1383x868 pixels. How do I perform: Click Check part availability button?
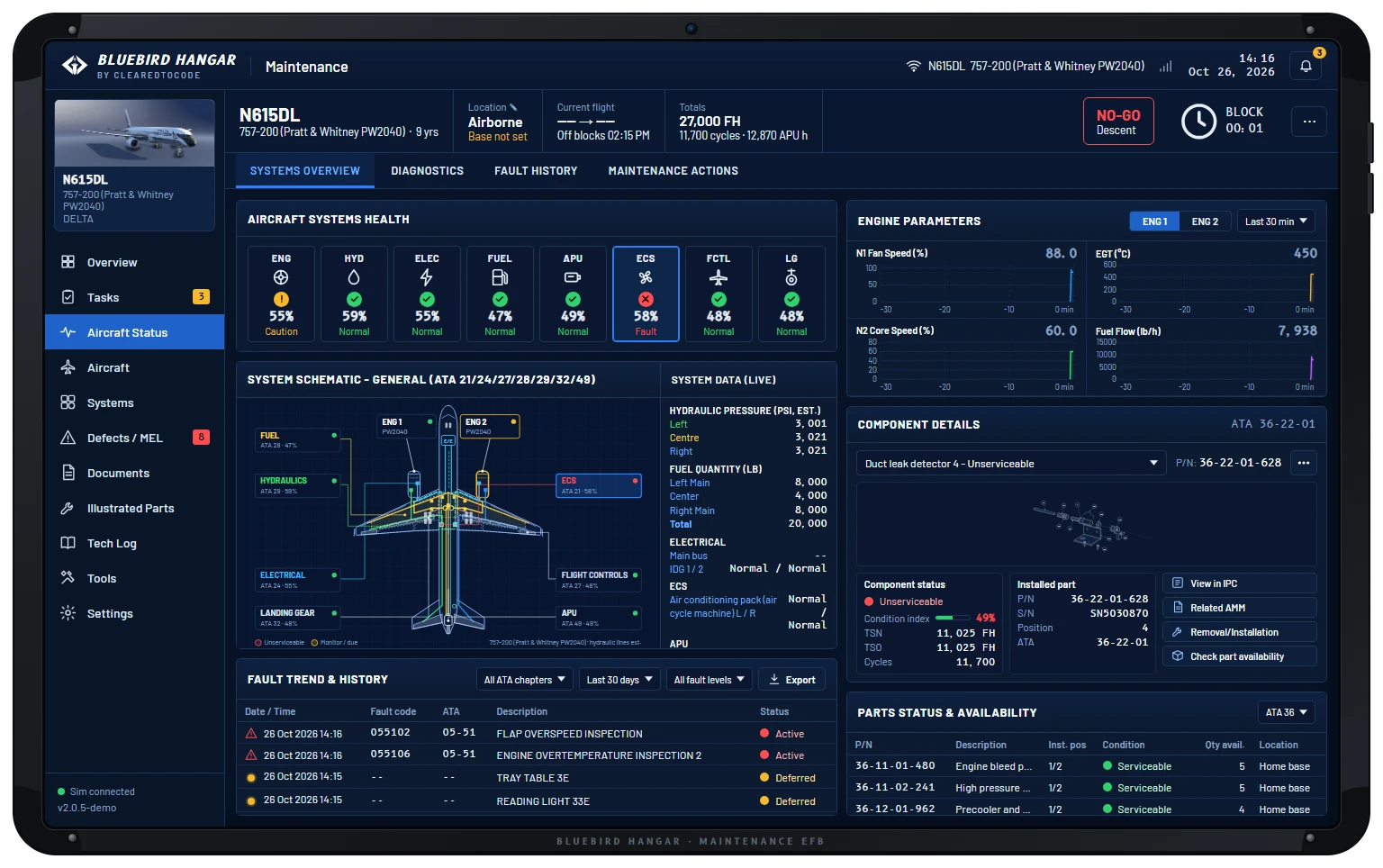[x=1240, y=656]
